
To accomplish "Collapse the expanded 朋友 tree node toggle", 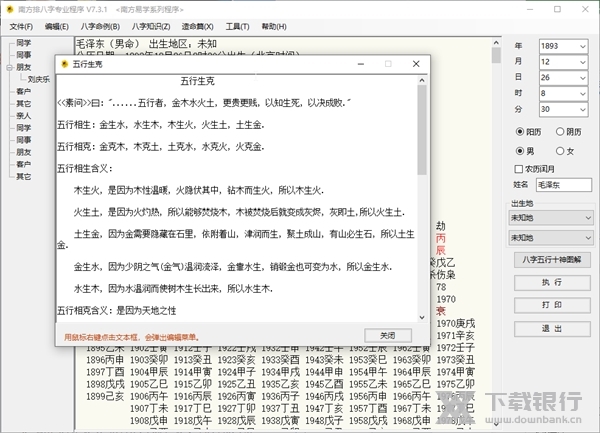I will 9,68.
